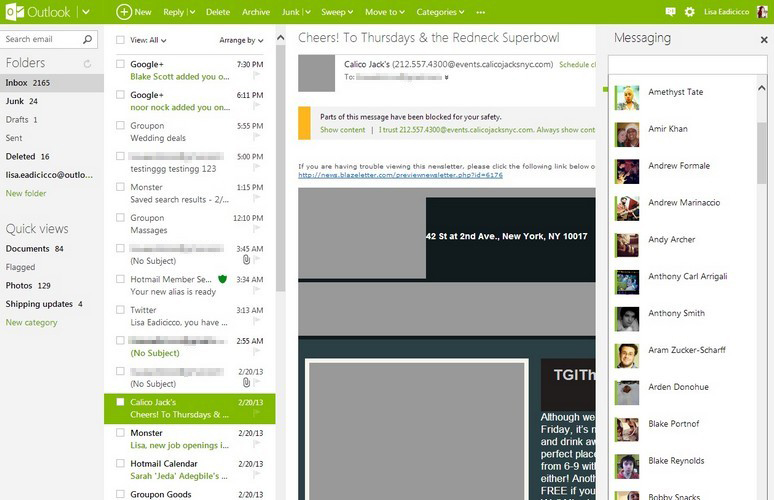Click the message list scroll-up arrow
Viewport: 775px width, 500px height.
[x=280, y=38]
